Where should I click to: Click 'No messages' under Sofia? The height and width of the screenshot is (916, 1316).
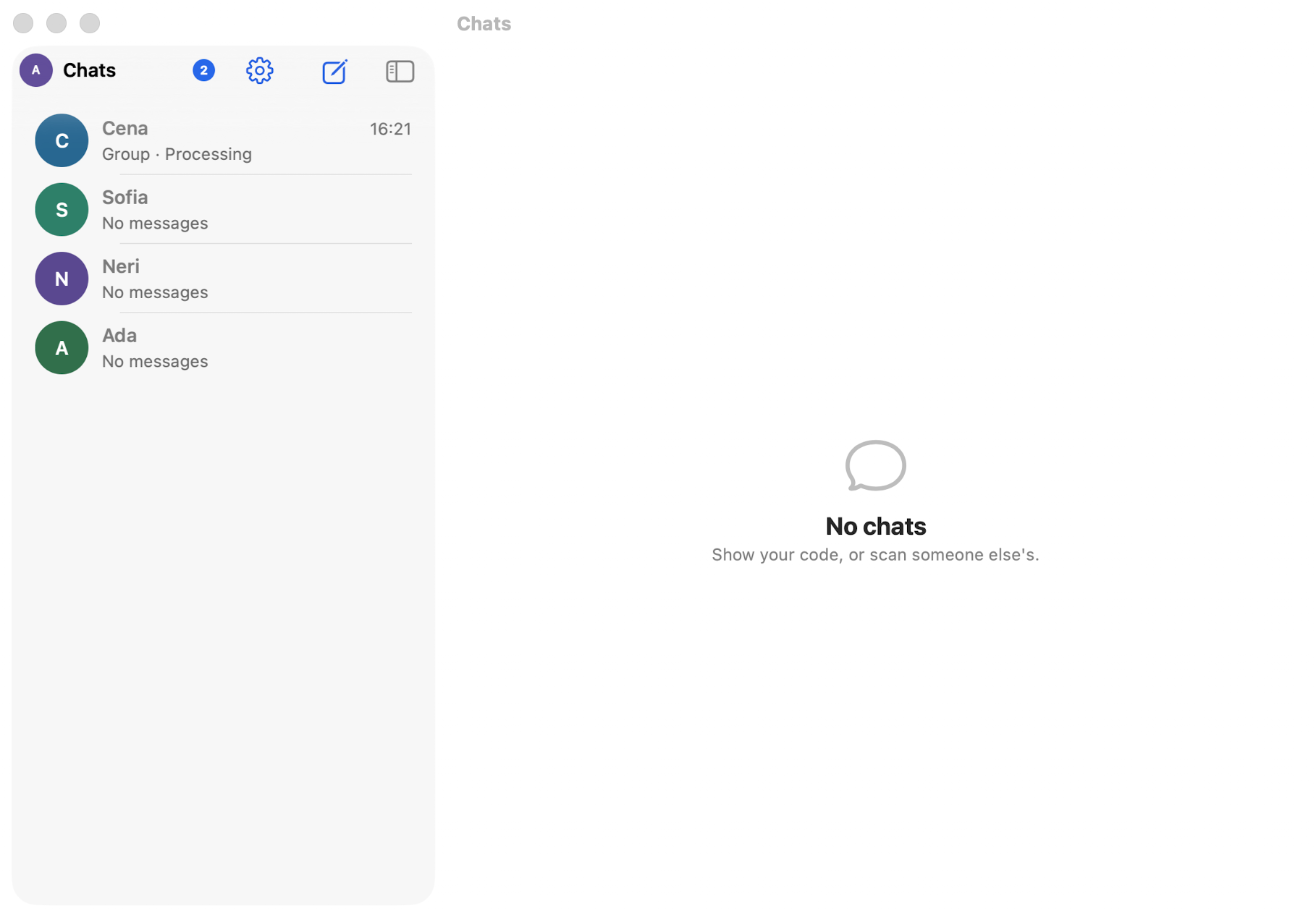coord(155,223)
